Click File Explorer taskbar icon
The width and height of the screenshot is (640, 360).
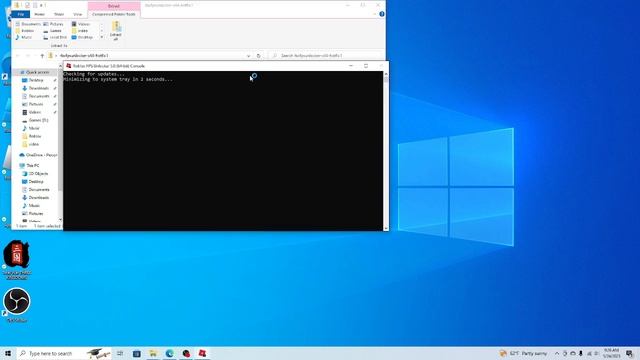153,353
